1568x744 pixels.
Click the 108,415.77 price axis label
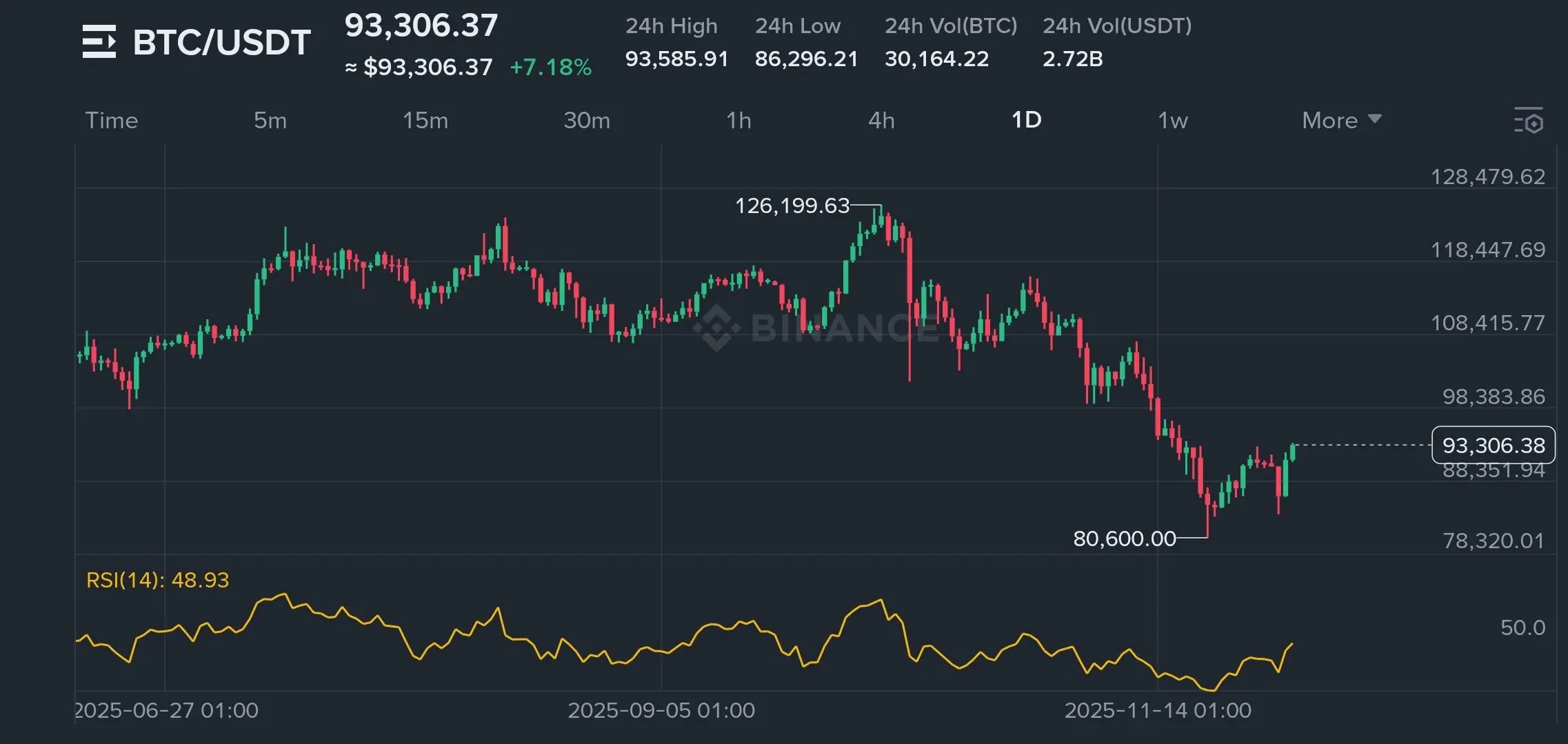pos(1488,323)
